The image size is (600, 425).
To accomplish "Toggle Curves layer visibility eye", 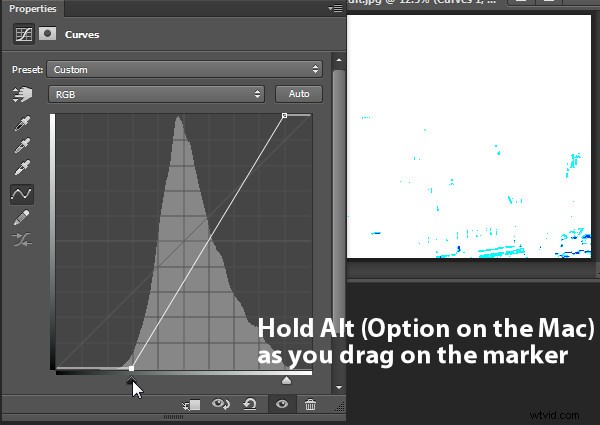I will click(x=282, y=404).
